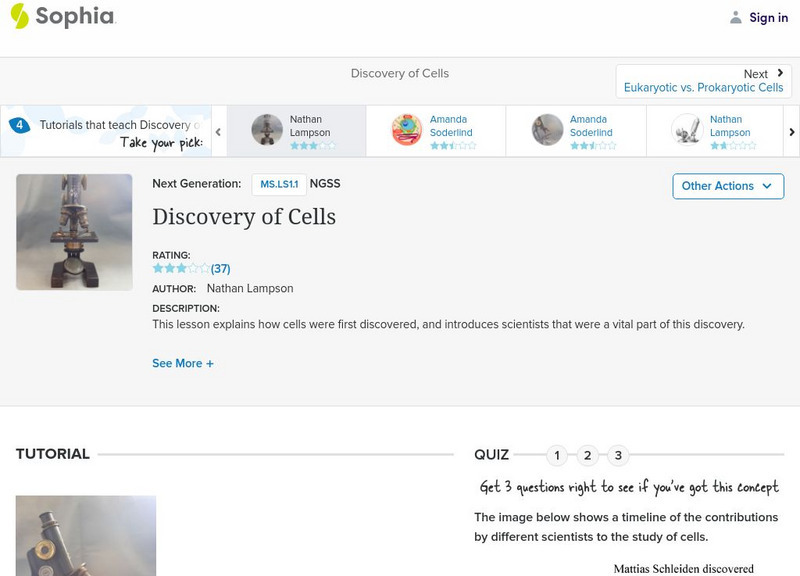Open the Other Actions dropdown

point(727,186)
